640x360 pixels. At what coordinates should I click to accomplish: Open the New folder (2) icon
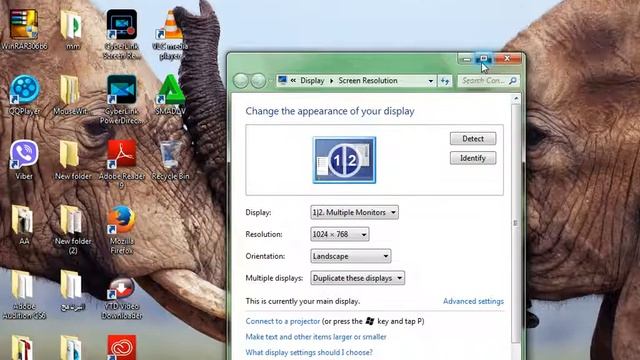73,229
